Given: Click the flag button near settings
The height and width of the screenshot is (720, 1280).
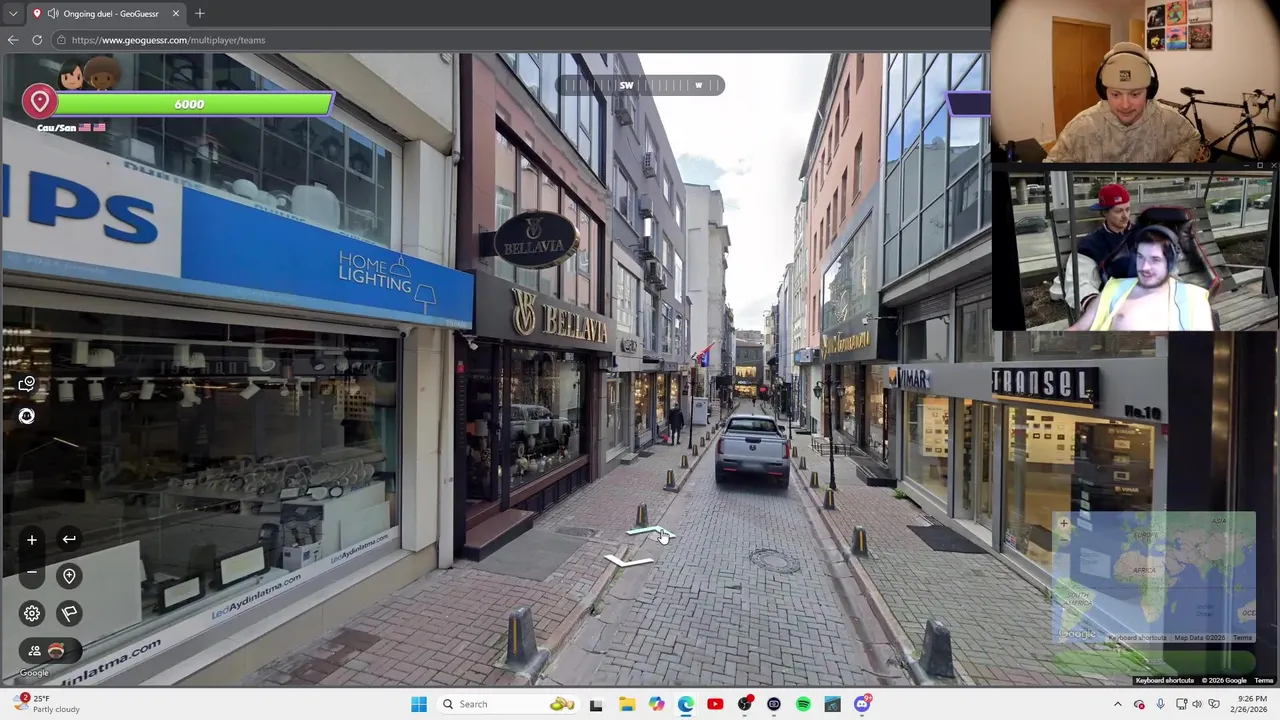Looking at the screenshot, I should (69, 613).
